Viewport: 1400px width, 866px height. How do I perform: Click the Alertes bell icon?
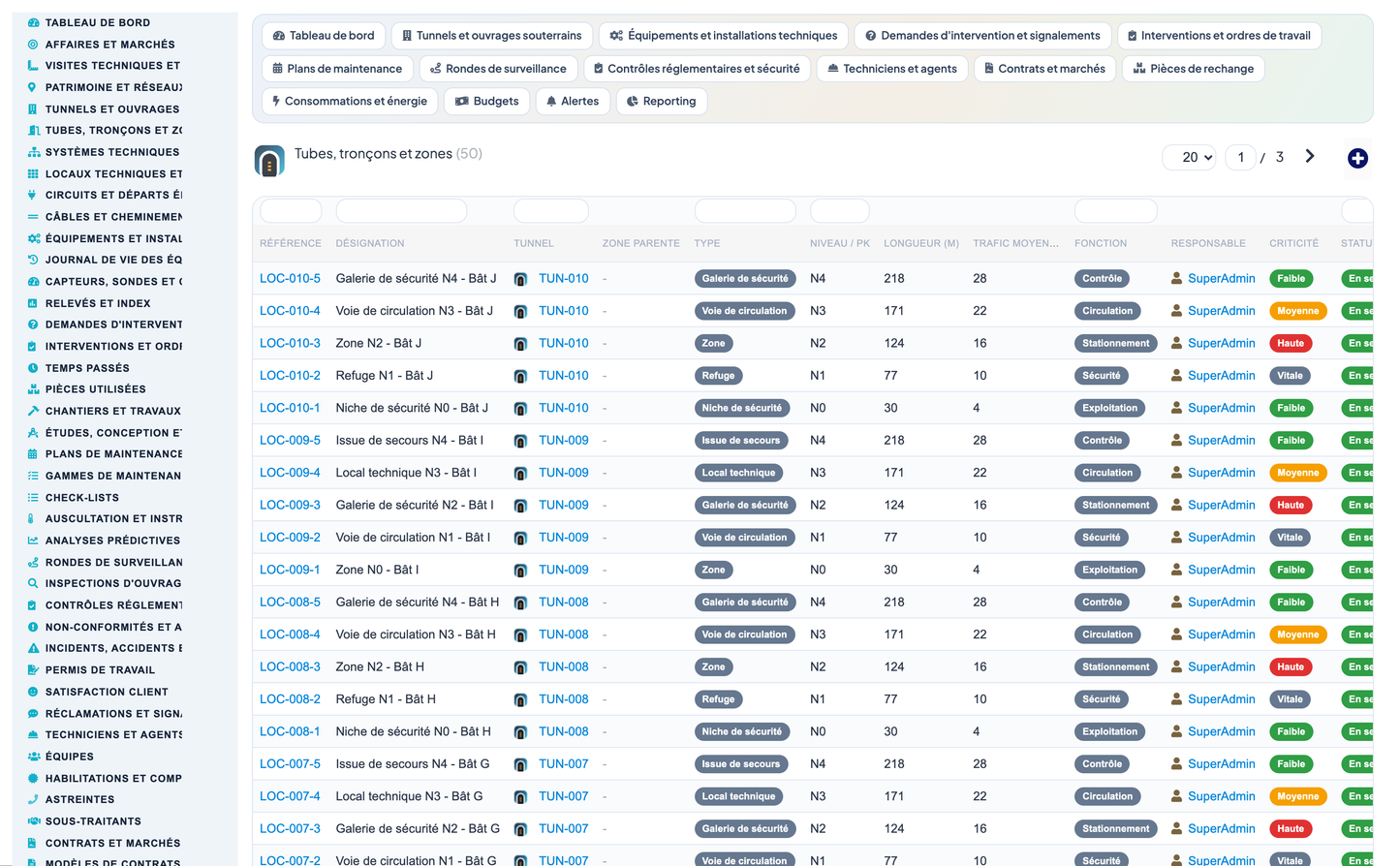pos(551,102)
